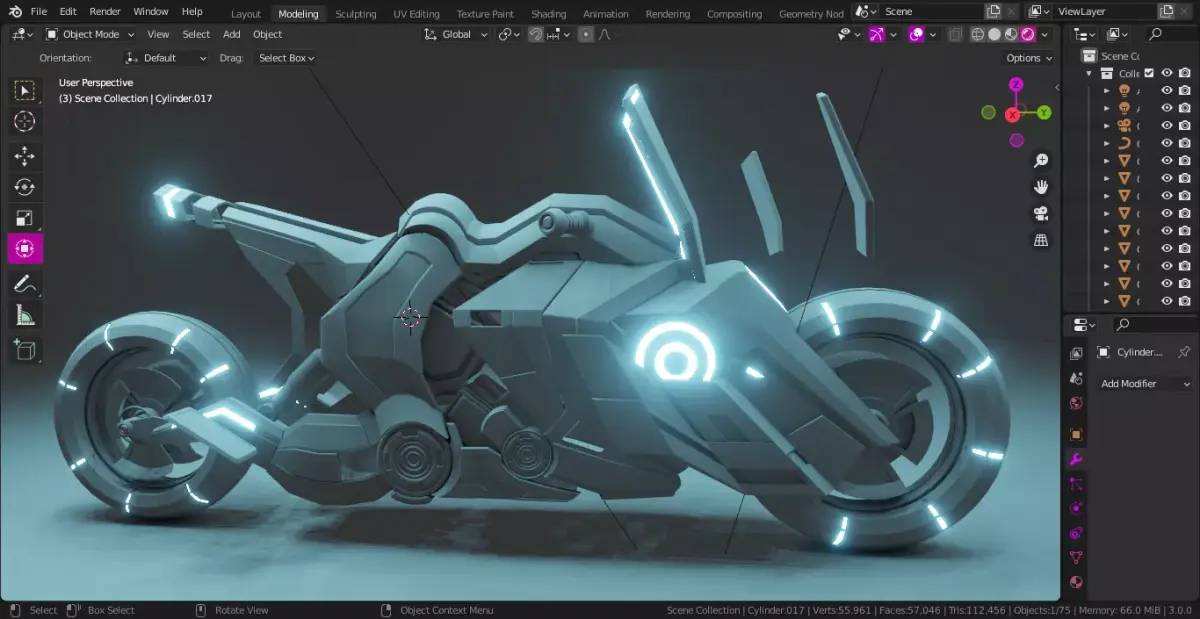Open the World properties tab
The width and height of the screenshot is (1200, 619).
[x=1076, y=404]
